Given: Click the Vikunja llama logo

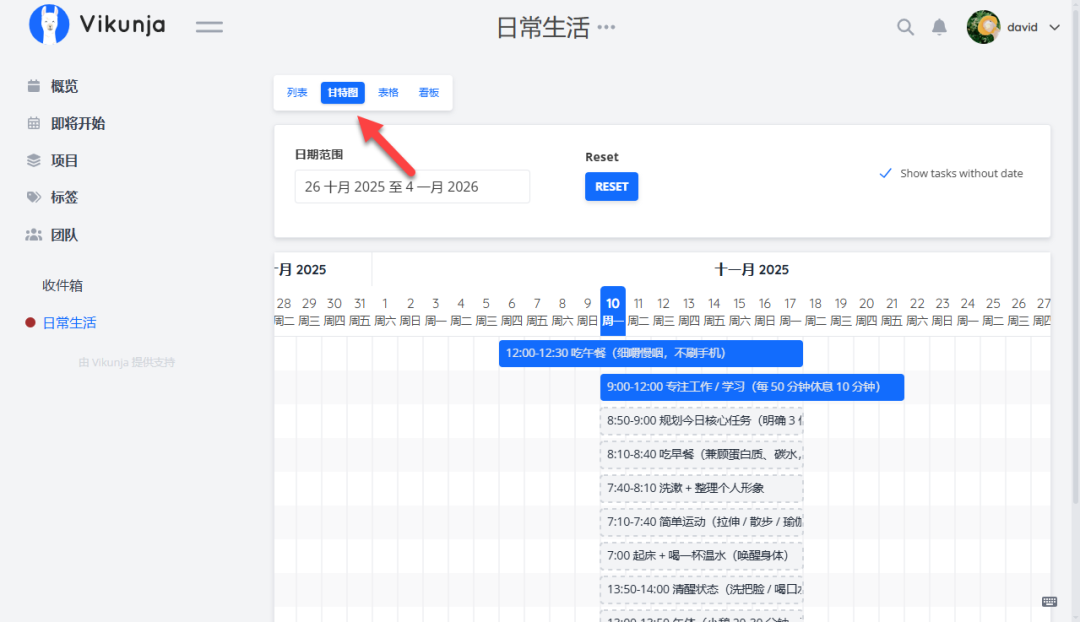Looking at the screenshot, I should 49,24.
